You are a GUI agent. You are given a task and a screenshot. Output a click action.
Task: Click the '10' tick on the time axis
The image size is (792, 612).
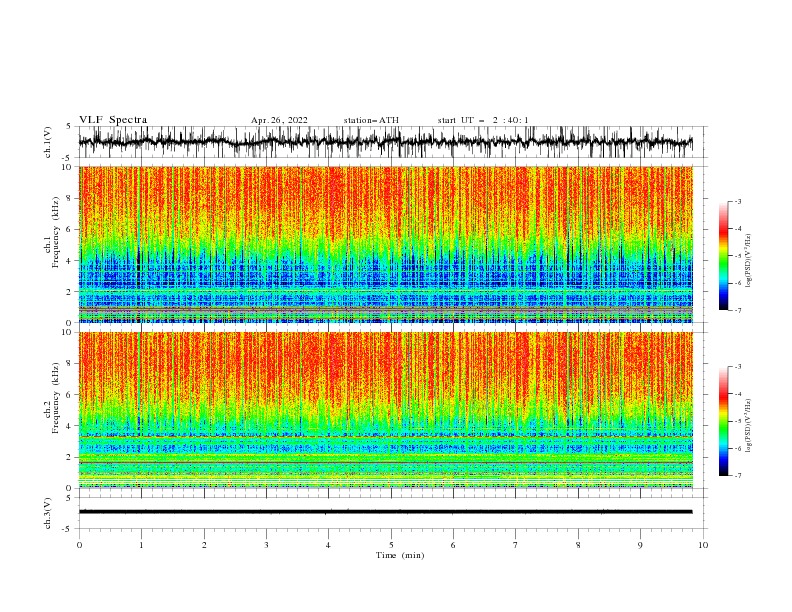(703, 545)
